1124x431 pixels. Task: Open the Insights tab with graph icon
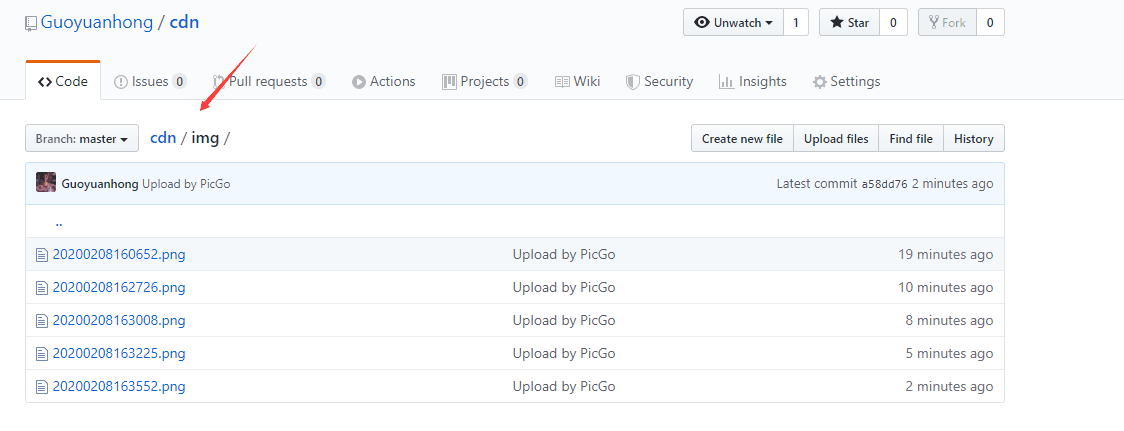[x=752, y=82]
